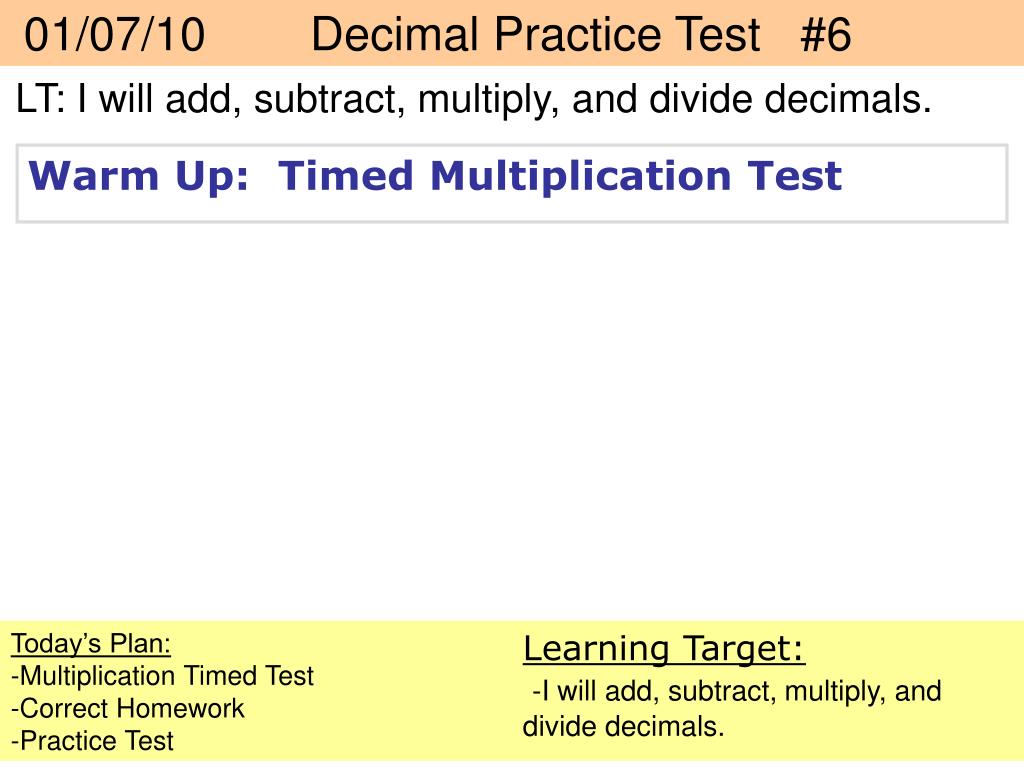Click the word multiply in the LT line
1024x768 pixels.
[488, 100]
